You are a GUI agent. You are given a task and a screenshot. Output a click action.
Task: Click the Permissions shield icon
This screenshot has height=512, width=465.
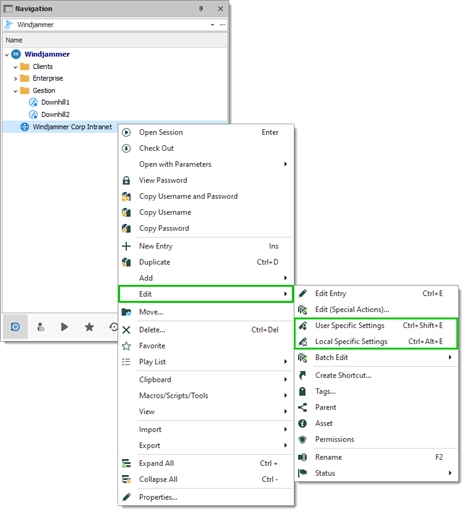click(302, 439)
